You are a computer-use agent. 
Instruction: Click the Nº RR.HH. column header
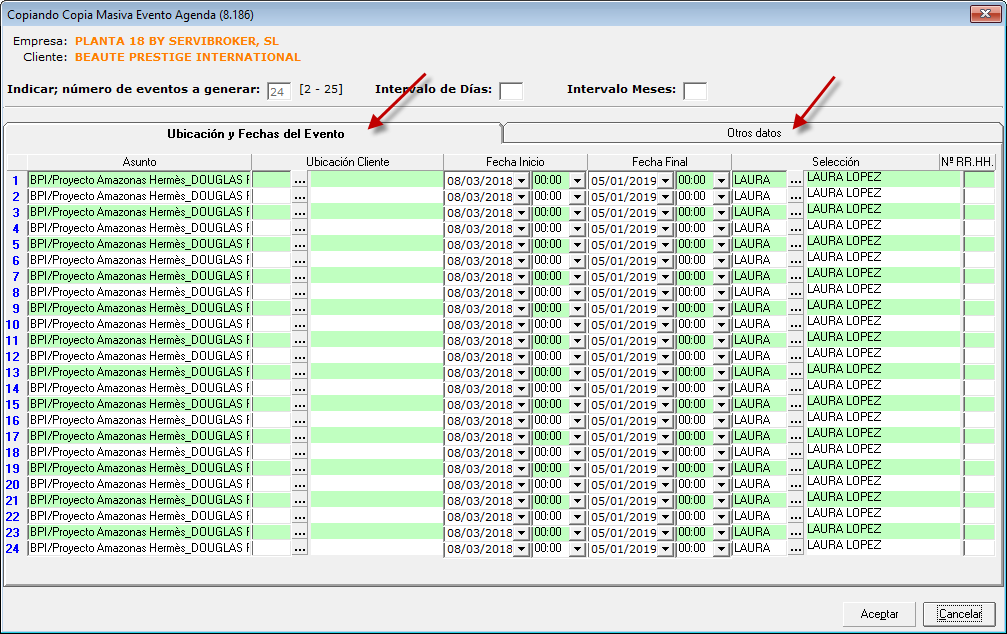pos(967,162)
